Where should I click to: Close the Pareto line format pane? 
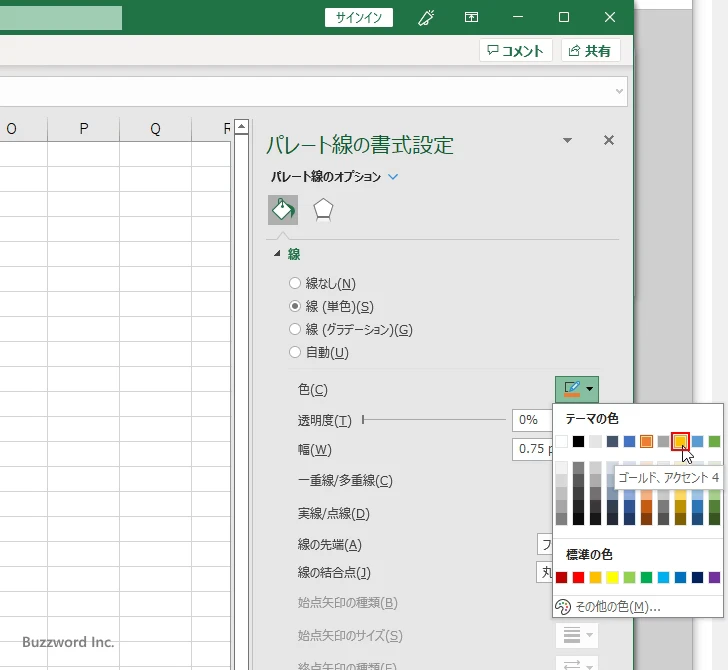pyautogui.click(x=609, y=140)
